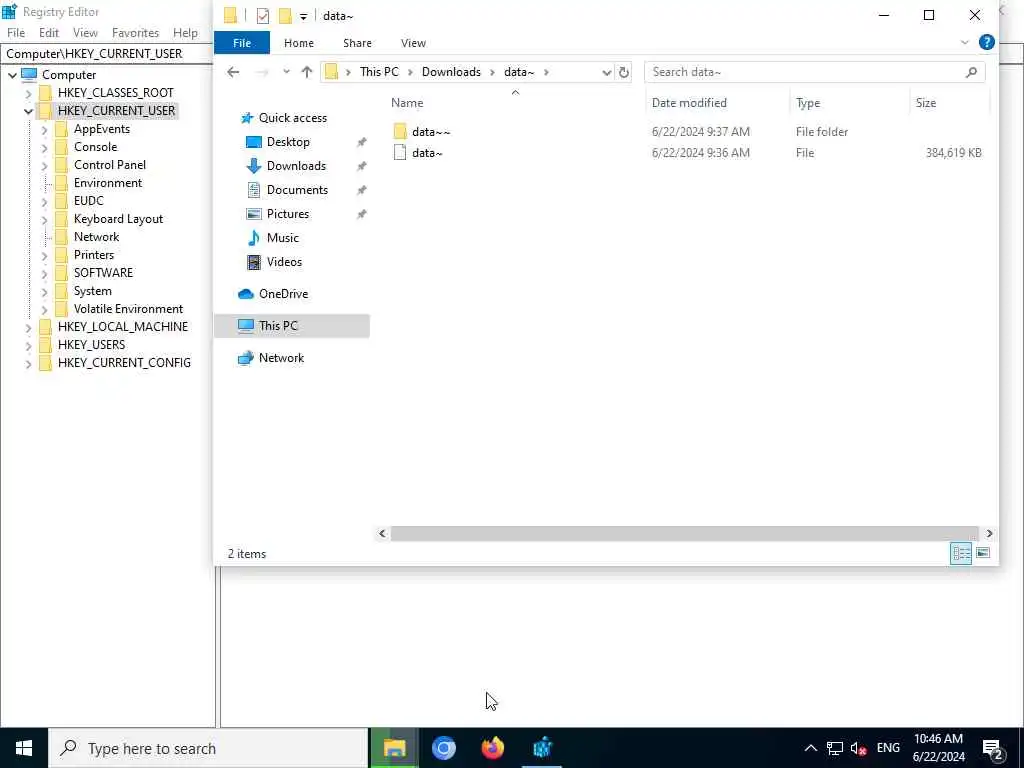Launch Chrome from the taskbar
1024x768 pixels.
point(443,748)
